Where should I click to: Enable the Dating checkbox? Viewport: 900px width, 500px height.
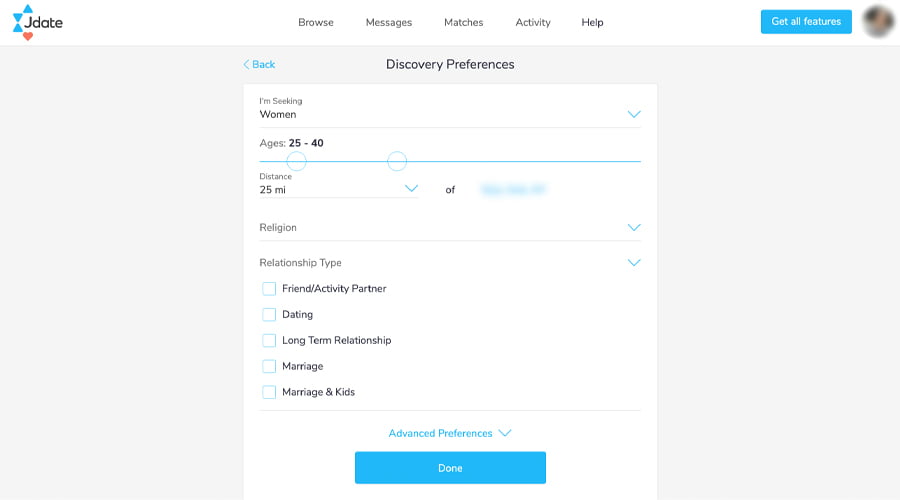point(269,315)
